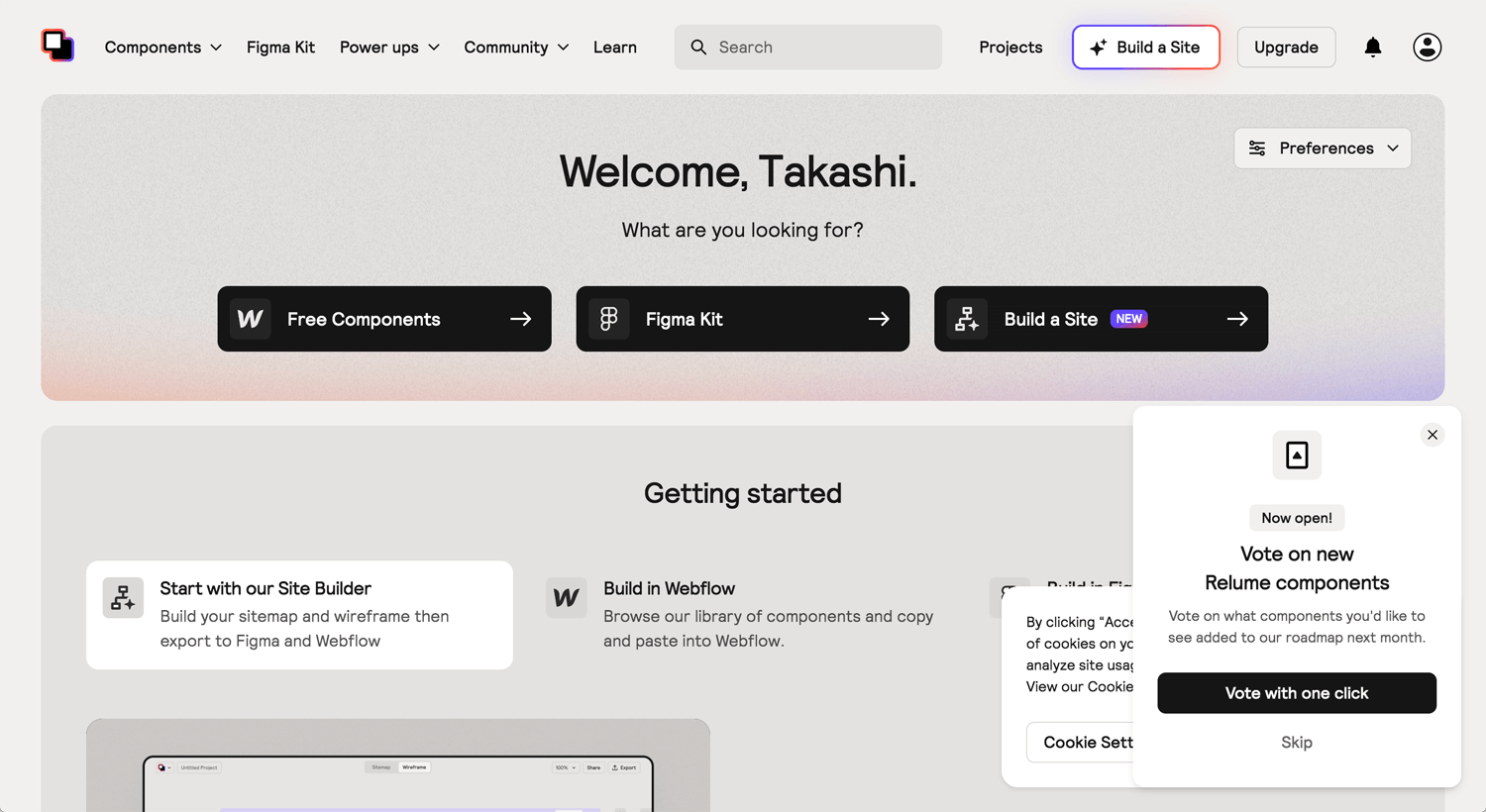Open Figma Kit in the nav
The width and height of the screenshot is (1486, 812).
280,47
